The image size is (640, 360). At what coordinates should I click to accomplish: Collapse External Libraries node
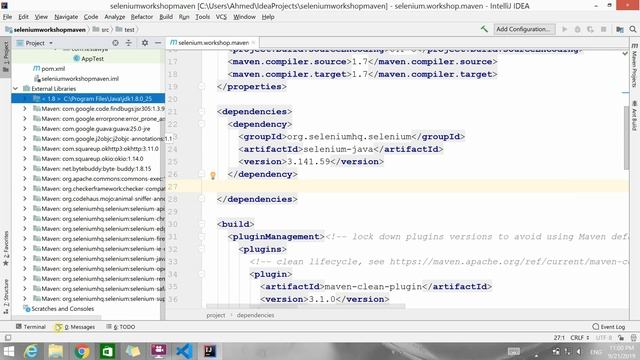tap(16, 89)
